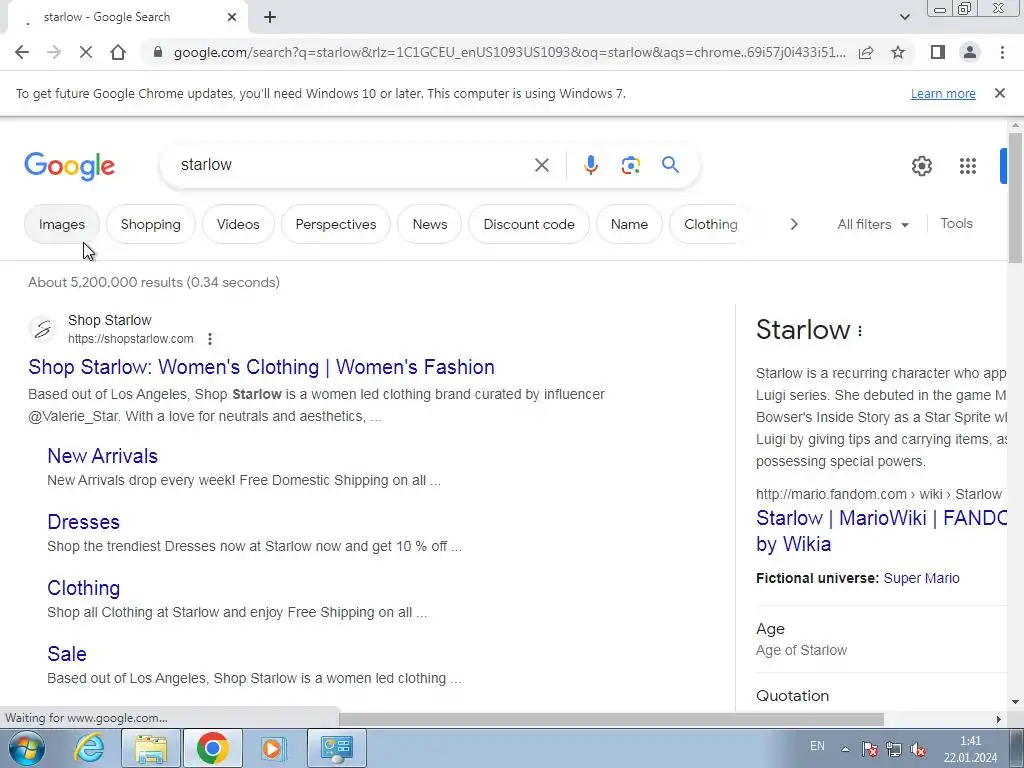This screenshot has height=768, width=1024.
Task: Open Google quick settings gear
Action: coord(921,166)
